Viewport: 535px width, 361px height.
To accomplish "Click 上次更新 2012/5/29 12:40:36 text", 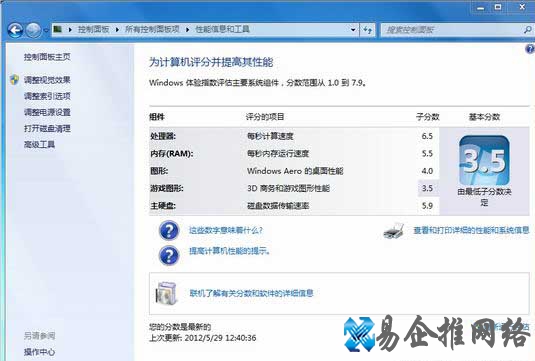I will point(203,338).
